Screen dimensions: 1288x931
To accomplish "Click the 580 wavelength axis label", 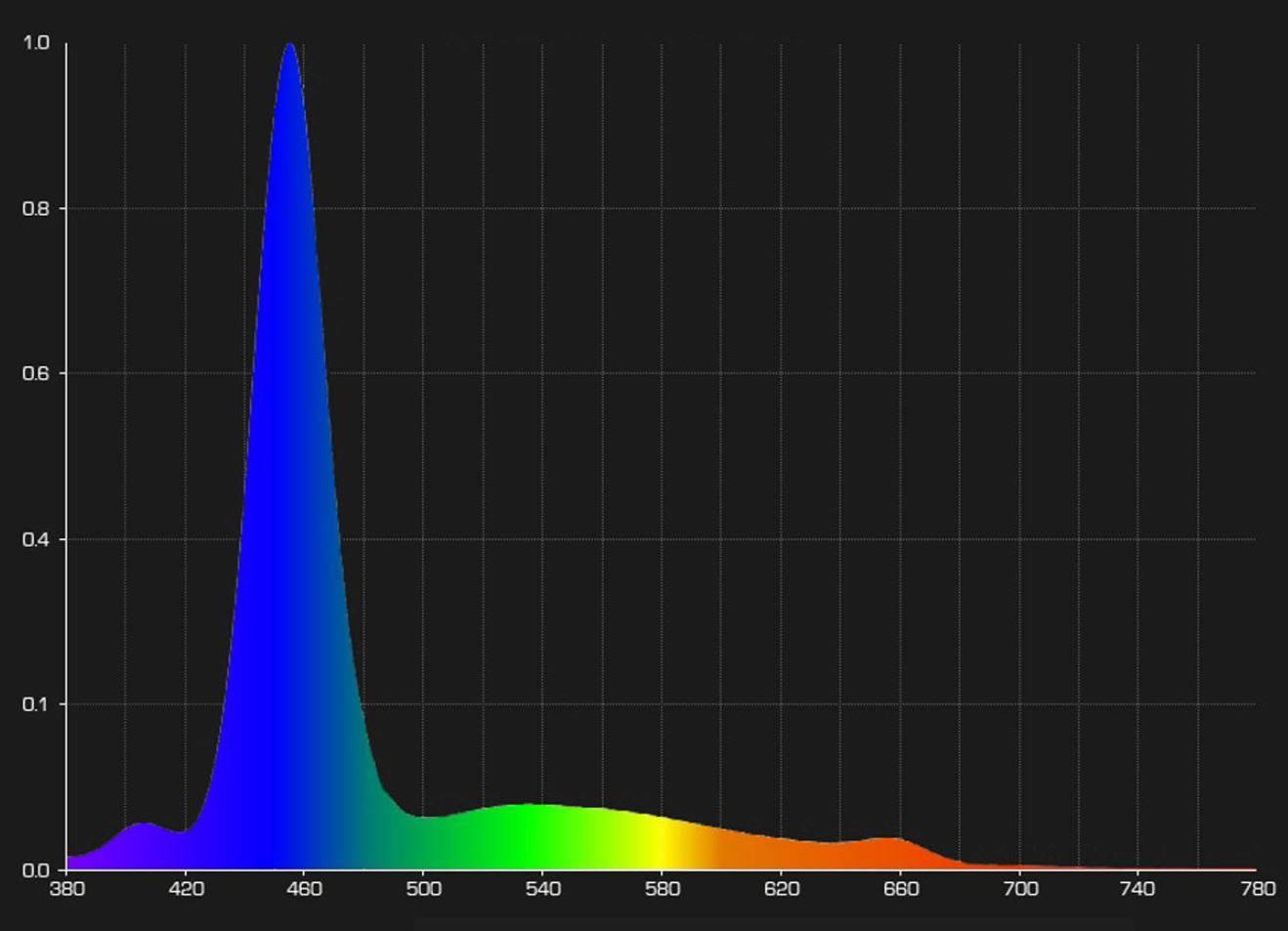I will [662, 889].
